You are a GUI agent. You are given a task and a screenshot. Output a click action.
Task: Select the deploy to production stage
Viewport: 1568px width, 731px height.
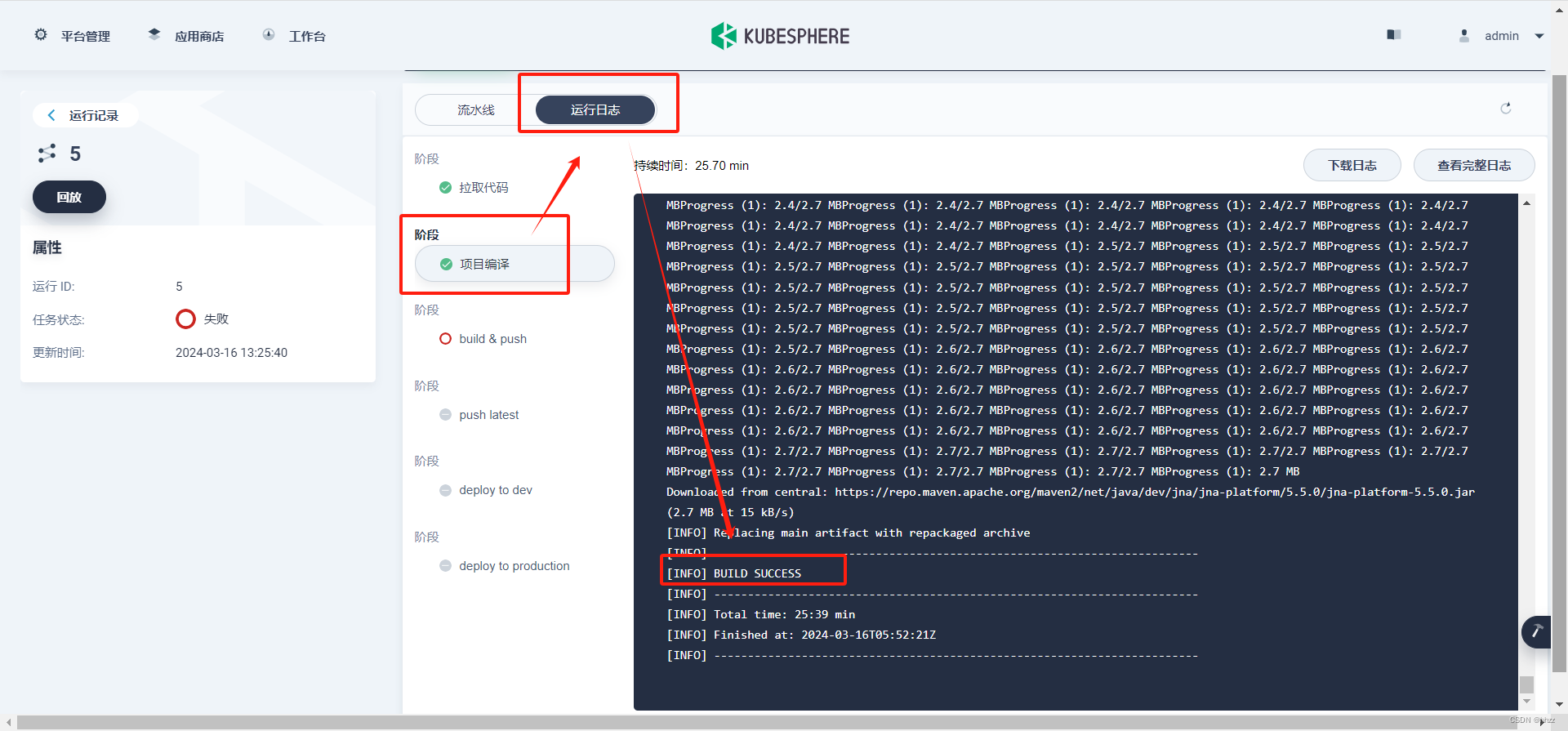(514, 566)
